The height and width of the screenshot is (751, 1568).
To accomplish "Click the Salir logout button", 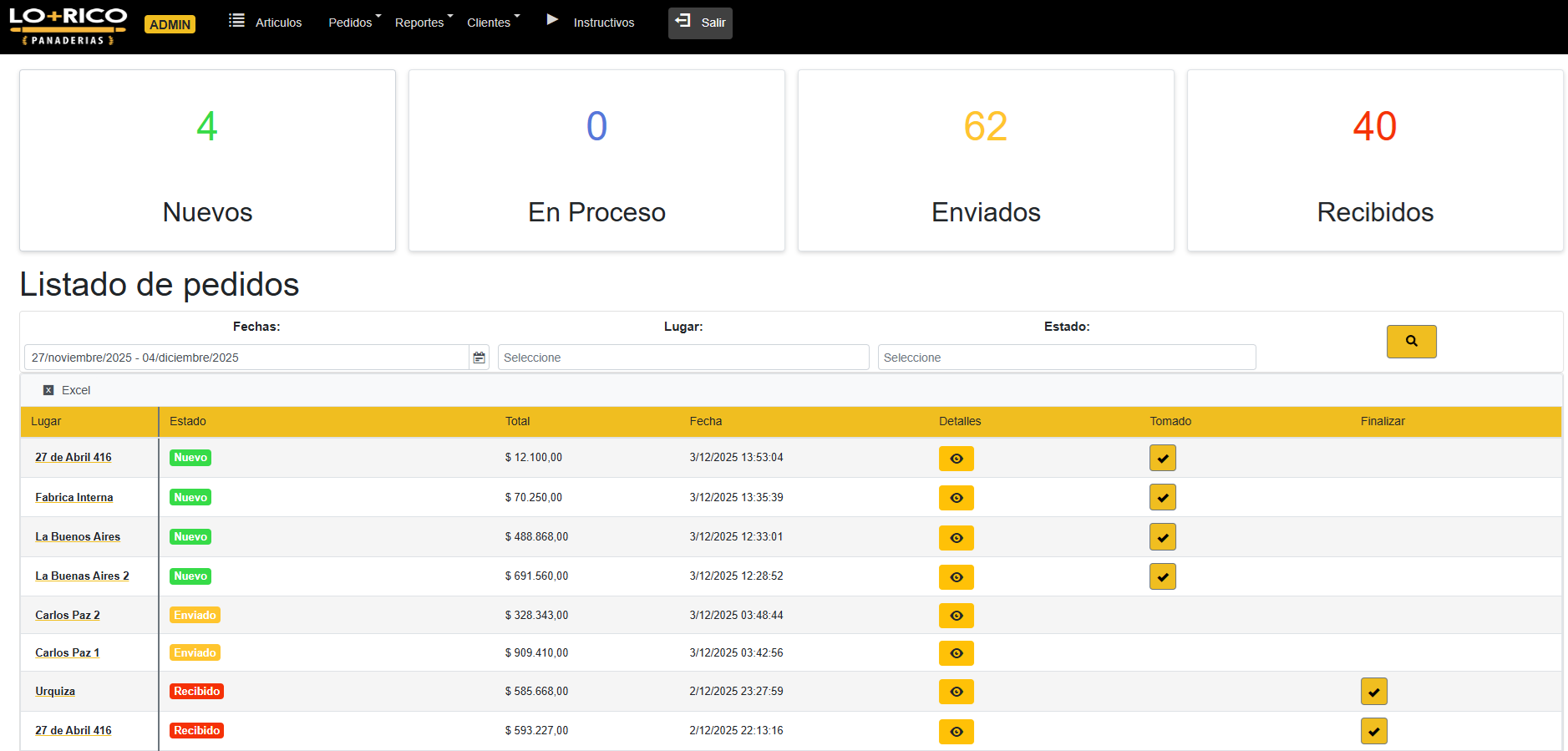I will (x=700, y=23).
